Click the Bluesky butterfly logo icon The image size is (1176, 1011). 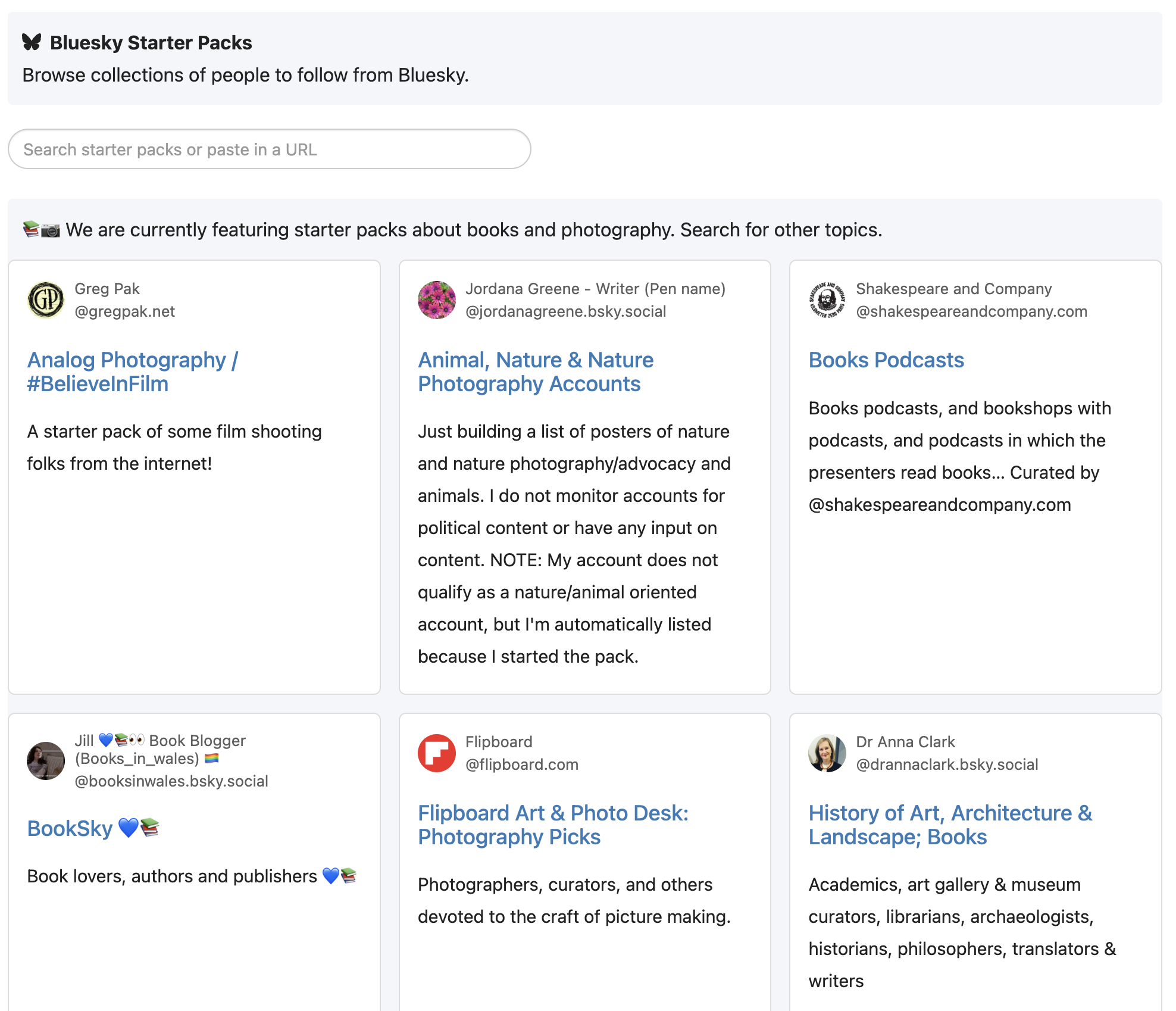[x=32, y=42]
